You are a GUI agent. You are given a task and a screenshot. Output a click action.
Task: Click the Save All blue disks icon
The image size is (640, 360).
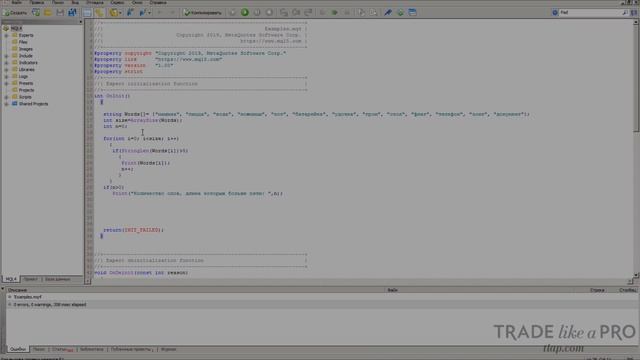72,13
